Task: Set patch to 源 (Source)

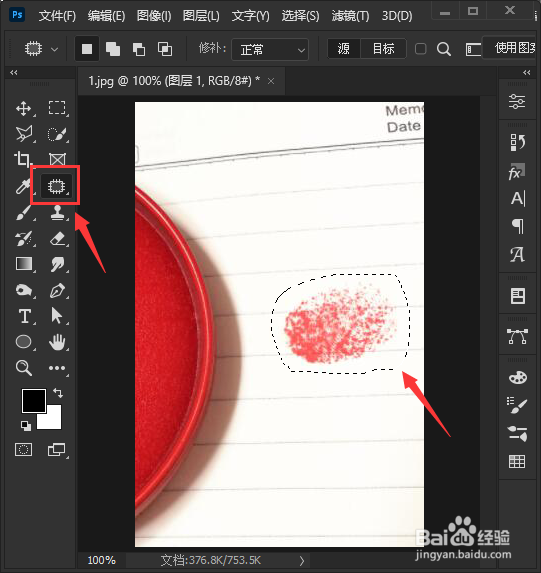Action: tap(344, 49)
